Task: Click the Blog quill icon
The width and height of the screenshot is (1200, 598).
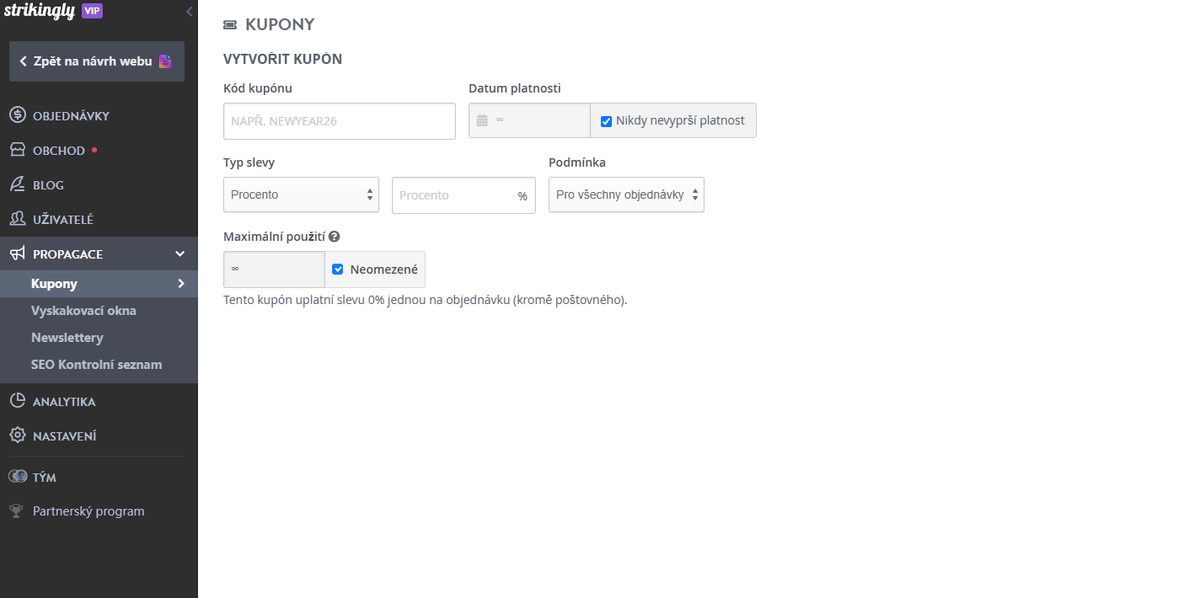Action: point(17,185)
